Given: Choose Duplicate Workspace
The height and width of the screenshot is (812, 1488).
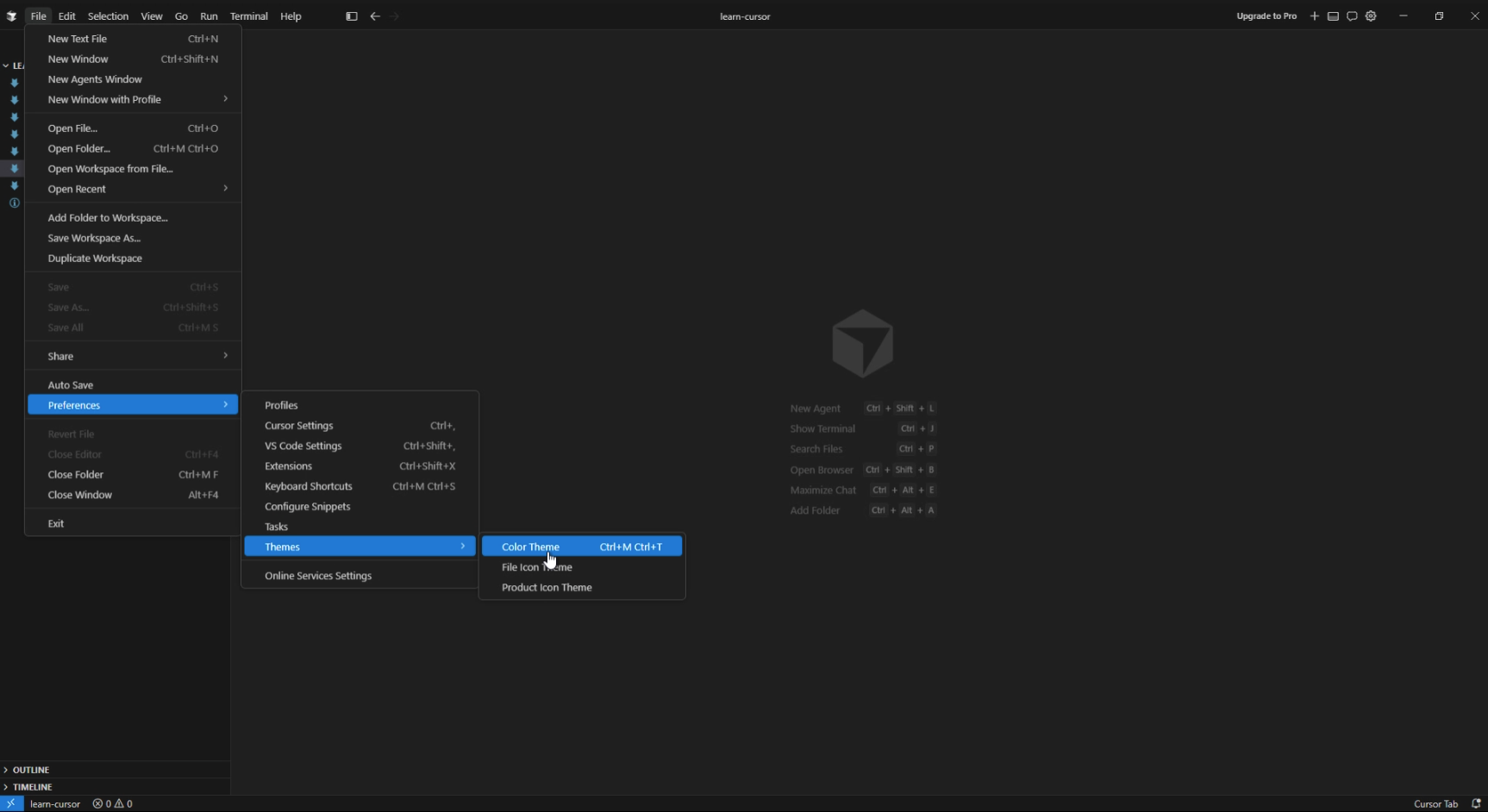Looking at the screenshot, I should click(133, 259).
